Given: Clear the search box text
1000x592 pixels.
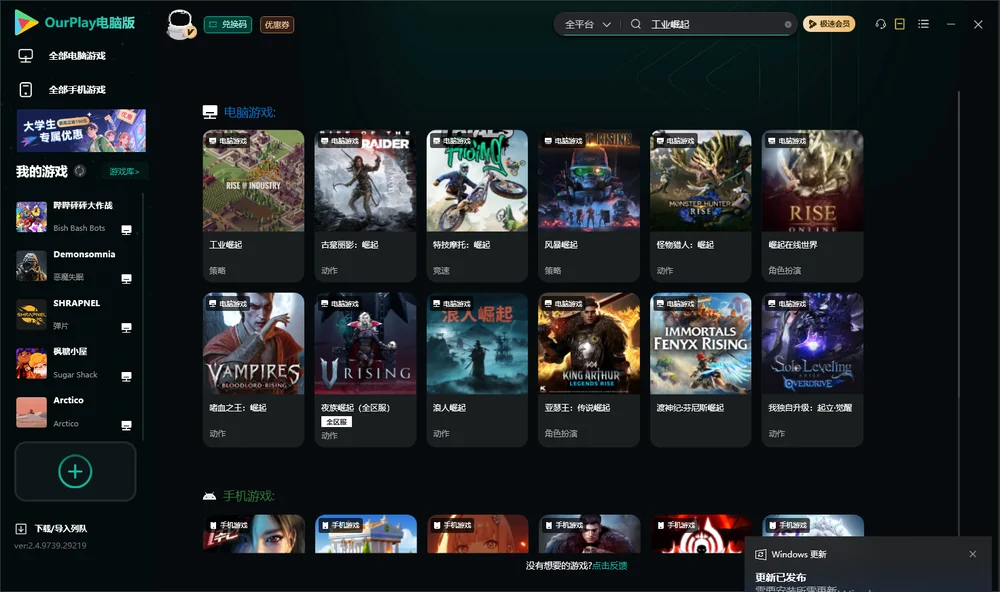Looking at the screenshot, I should point(788,24).
